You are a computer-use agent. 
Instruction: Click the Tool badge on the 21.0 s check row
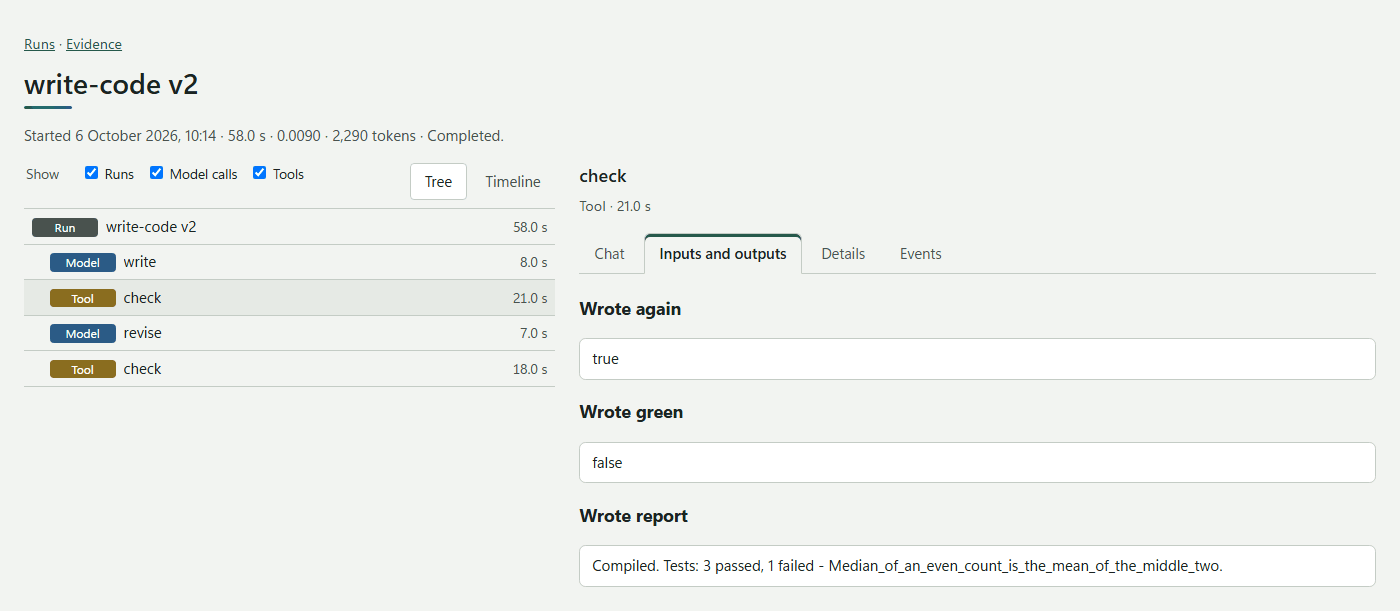(83, 298)
